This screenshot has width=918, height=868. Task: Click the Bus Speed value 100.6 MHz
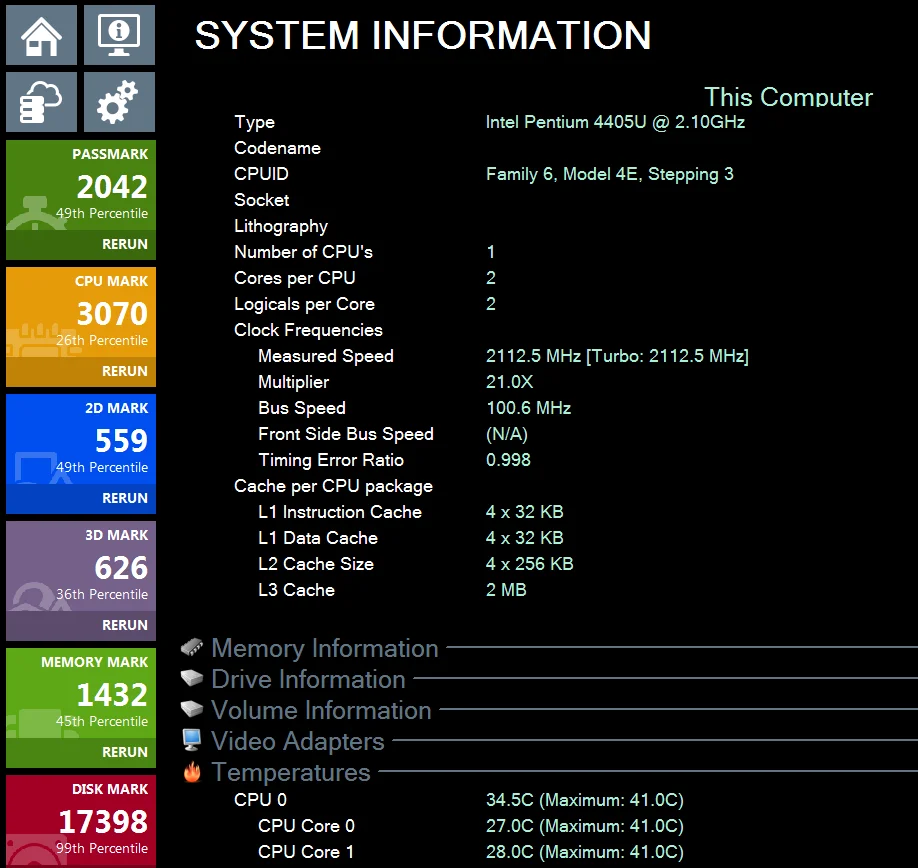click(x=529, y=408)
